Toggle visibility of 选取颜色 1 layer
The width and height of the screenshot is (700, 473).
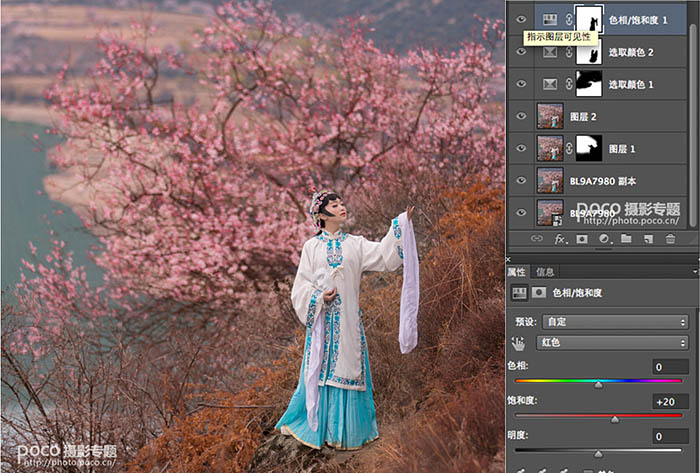[521, 84]
